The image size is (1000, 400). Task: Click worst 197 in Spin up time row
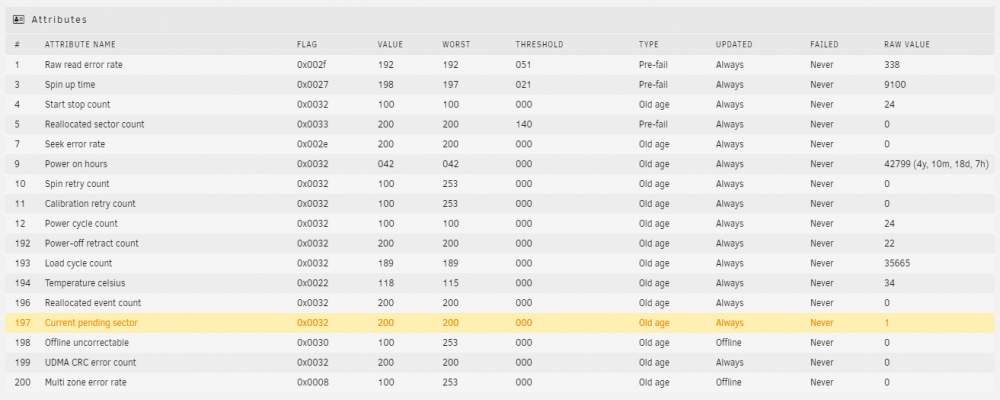(450, 84)
